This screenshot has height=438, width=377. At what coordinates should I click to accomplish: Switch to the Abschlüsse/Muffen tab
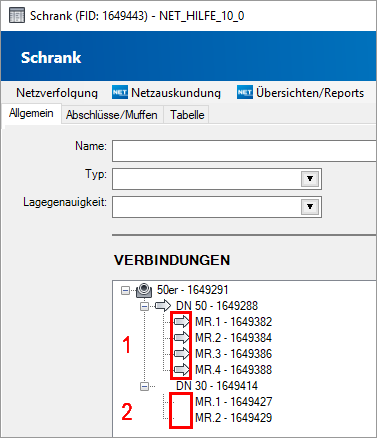[x=112, y=115]
